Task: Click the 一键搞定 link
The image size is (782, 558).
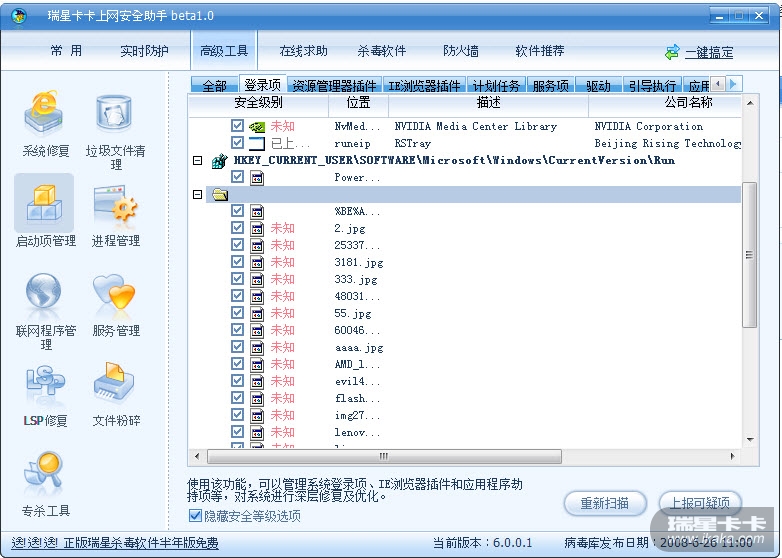Action: click(709, 52)
